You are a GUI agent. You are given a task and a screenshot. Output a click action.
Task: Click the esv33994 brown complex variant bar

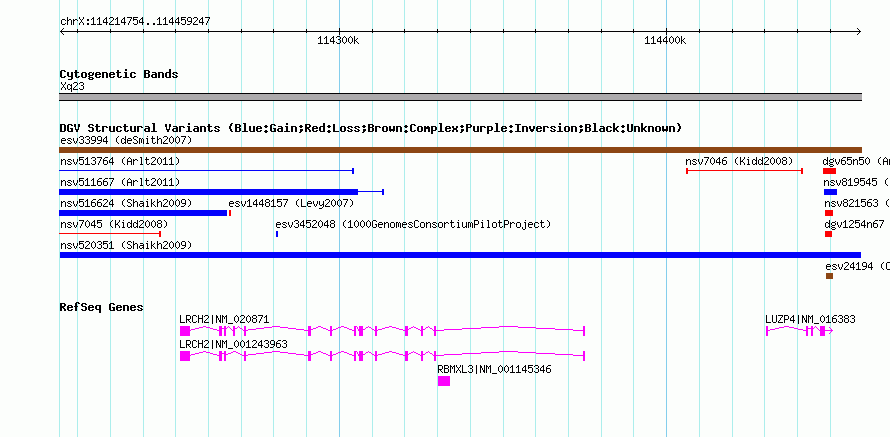tap(460, 150)
